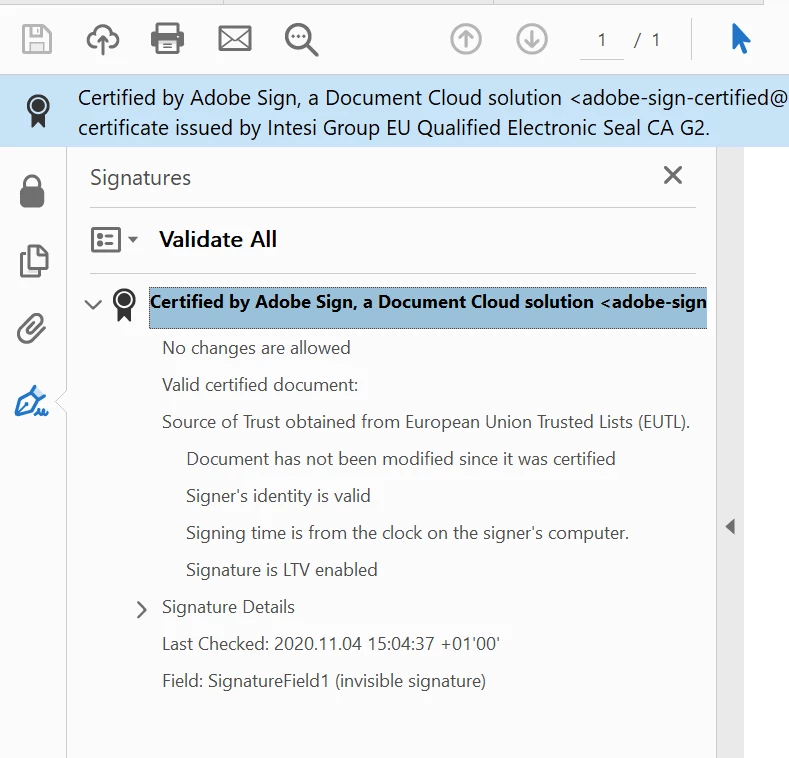Collapse the certified signature entry
The width and height of the screenshot is (789, 758).
click(x=93, y=304)
